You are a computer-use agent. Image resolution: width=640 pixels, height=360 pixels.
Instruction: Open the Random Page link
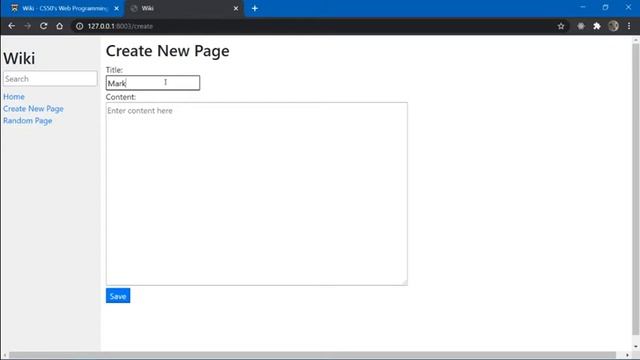(28, 121)
